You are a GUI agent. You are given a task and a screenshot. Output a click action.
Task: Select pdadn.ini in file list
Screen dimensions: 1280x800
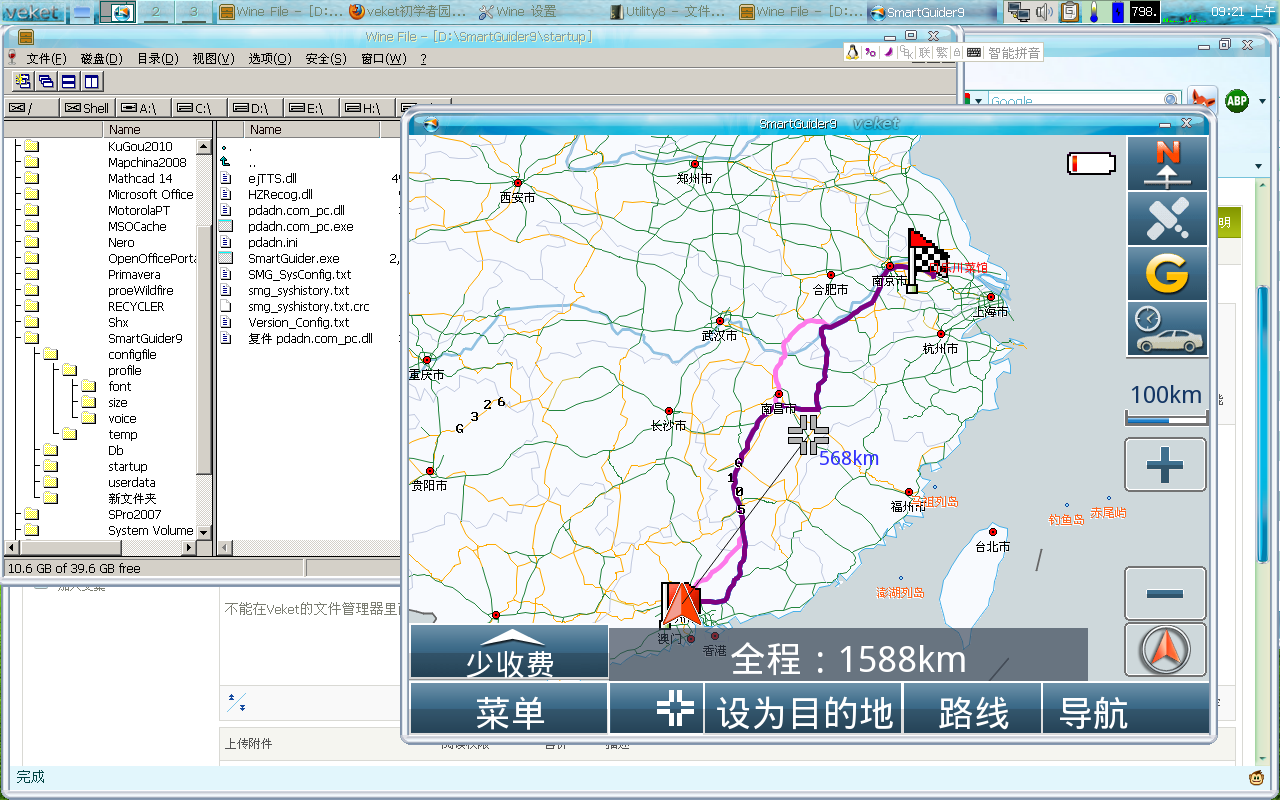tap(272, 242)
